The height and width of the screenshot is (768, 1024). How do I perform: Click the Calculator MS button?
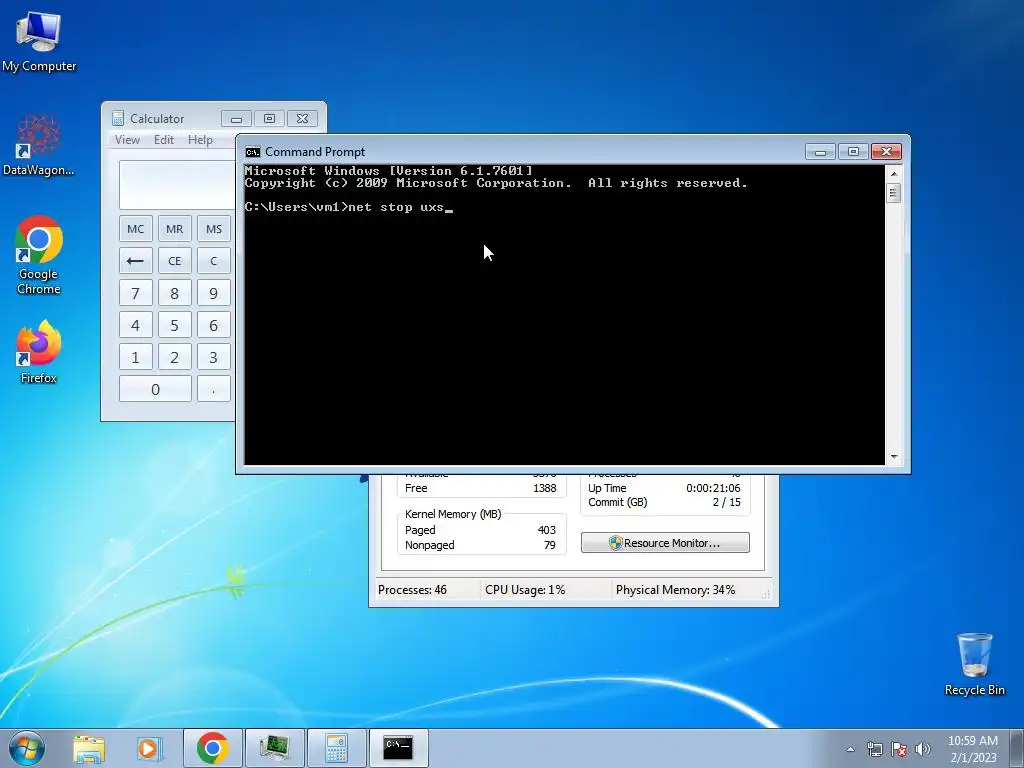pyautogui.click(x=214, y=229)
